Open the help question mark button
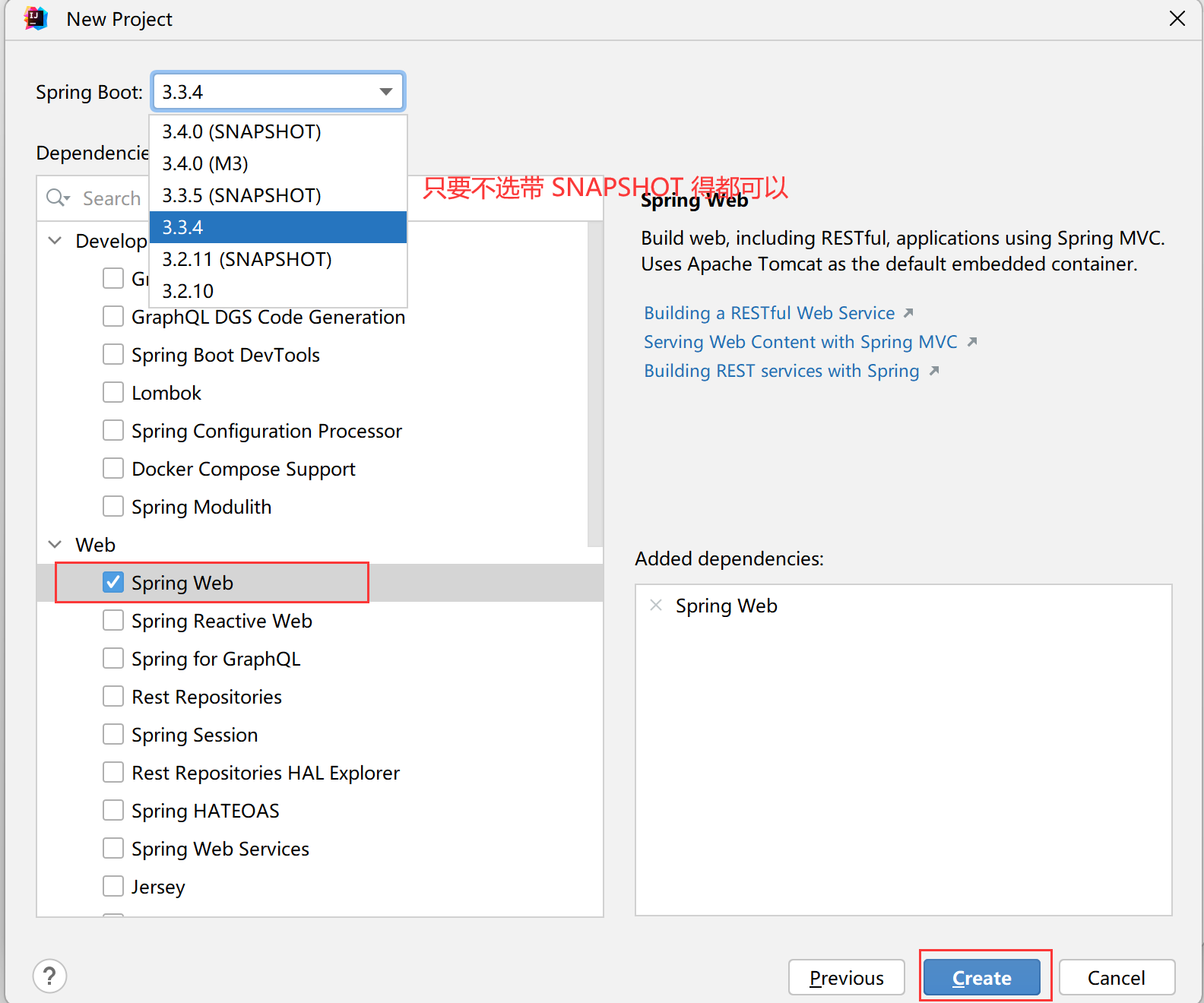1204x1003 pixels. click(49, 976)
